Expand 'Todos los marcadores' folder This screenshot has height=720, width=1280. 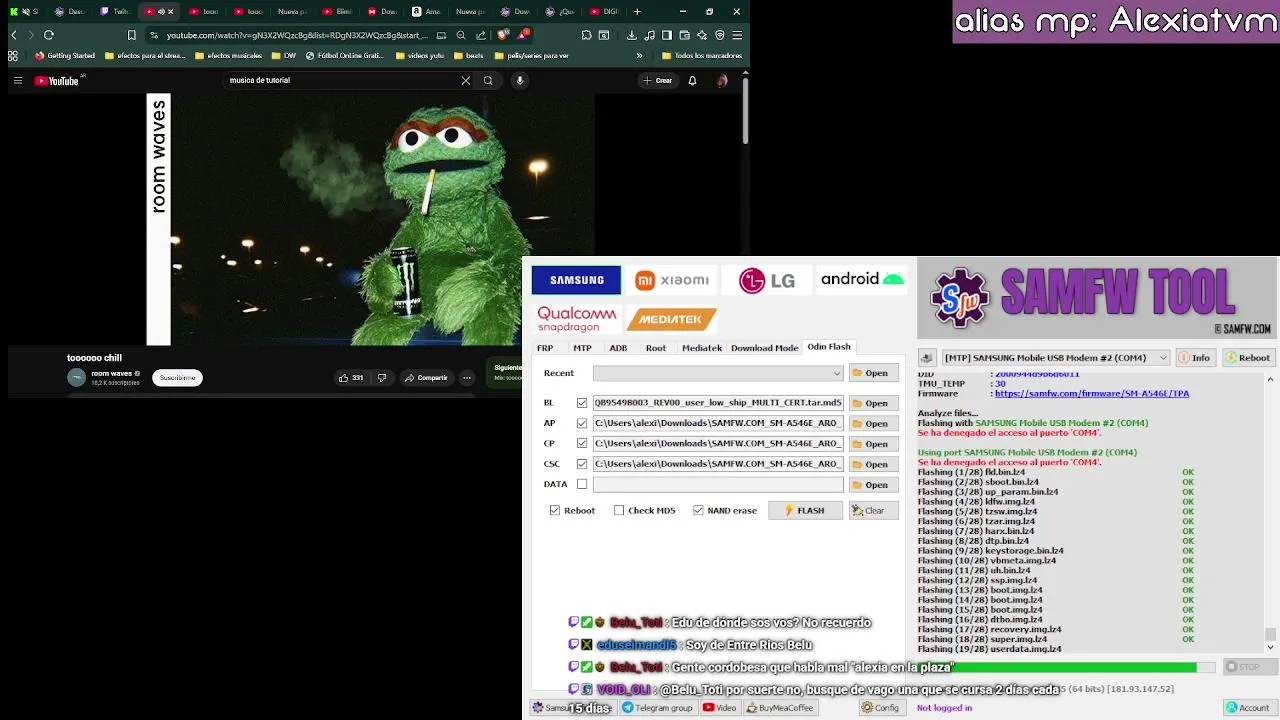pos(702,56)
